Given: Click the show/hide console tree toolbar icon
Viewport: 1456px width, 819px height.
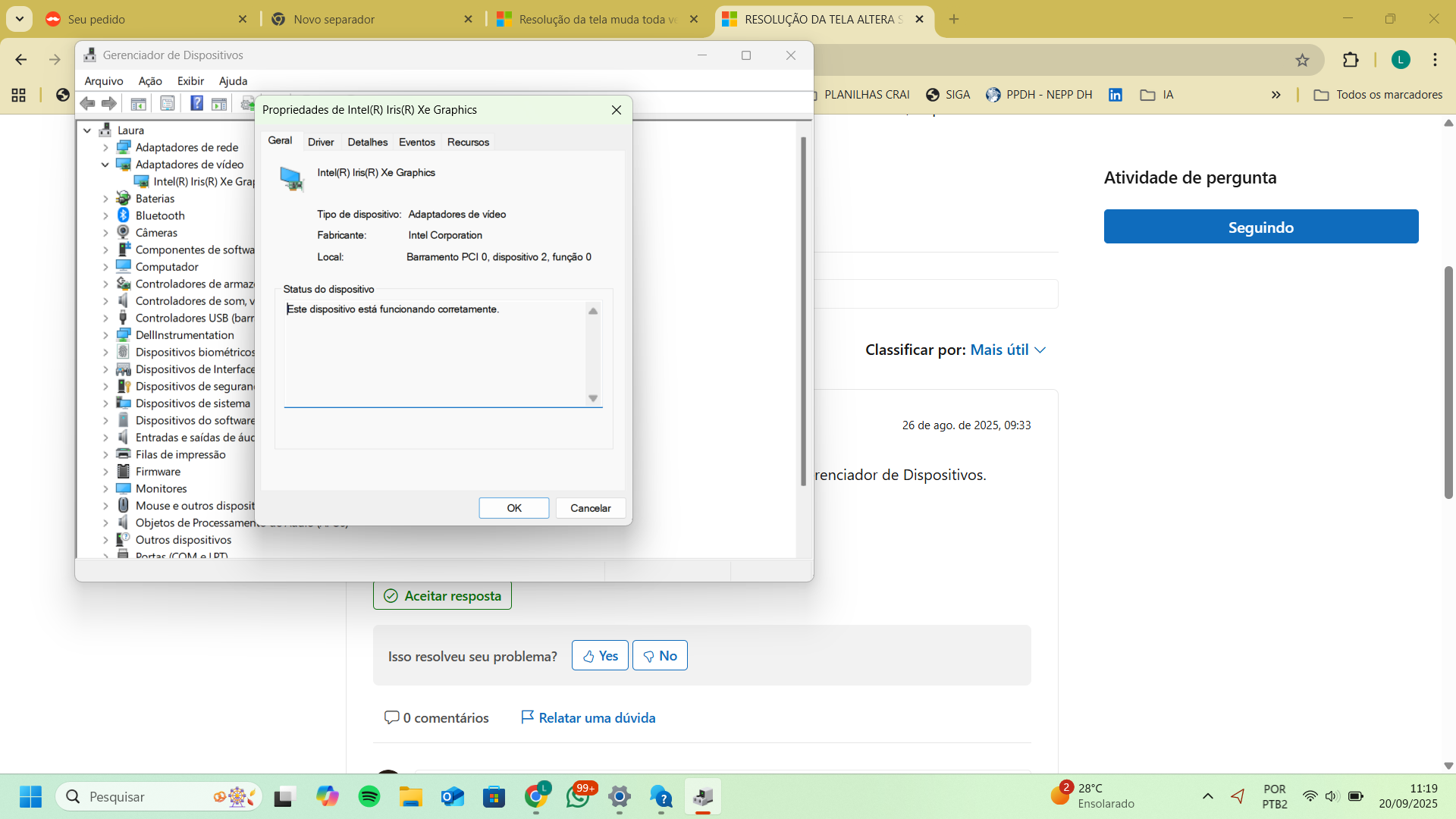Looking at the screenshot, I should pyautogui.click(x=138, y=103).
